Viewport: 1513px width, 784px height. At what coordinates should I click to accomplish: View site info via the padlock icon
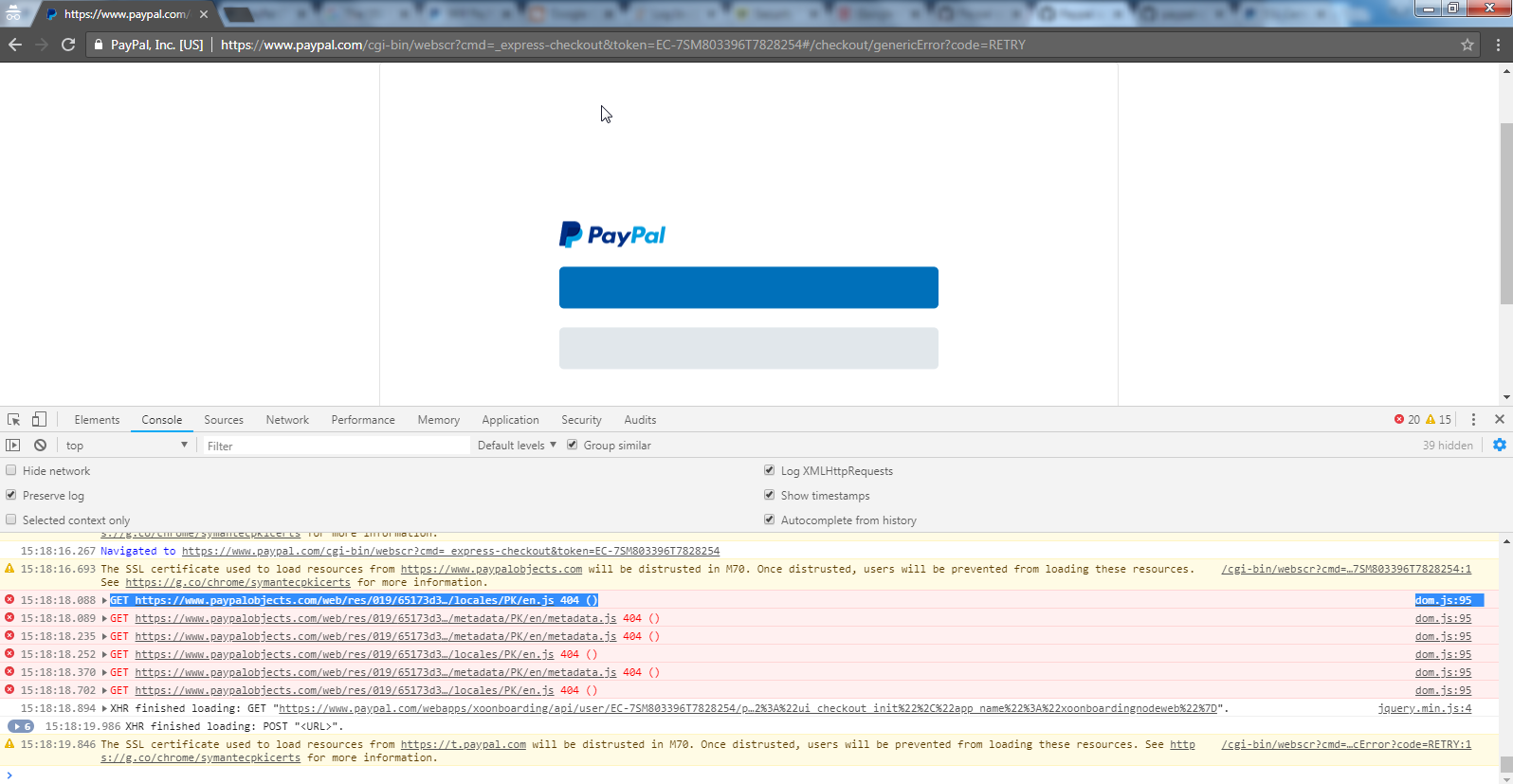[98, 45]
